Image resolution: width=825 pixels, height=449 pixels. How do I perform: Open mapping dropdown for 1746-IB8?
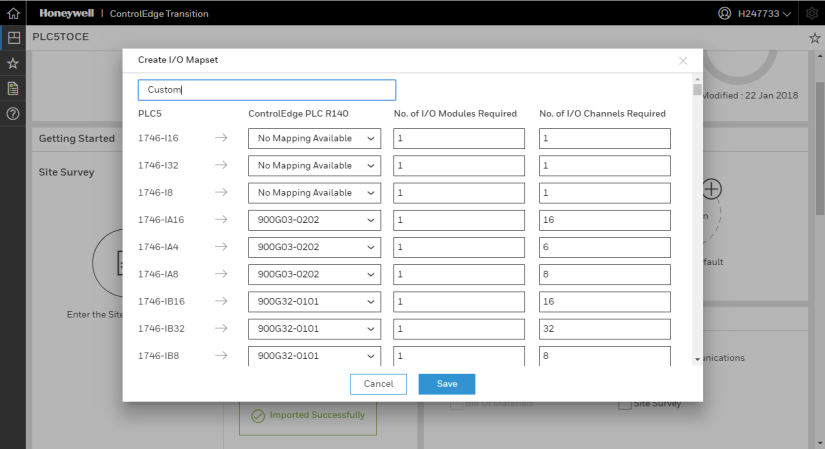pos(314,356)
